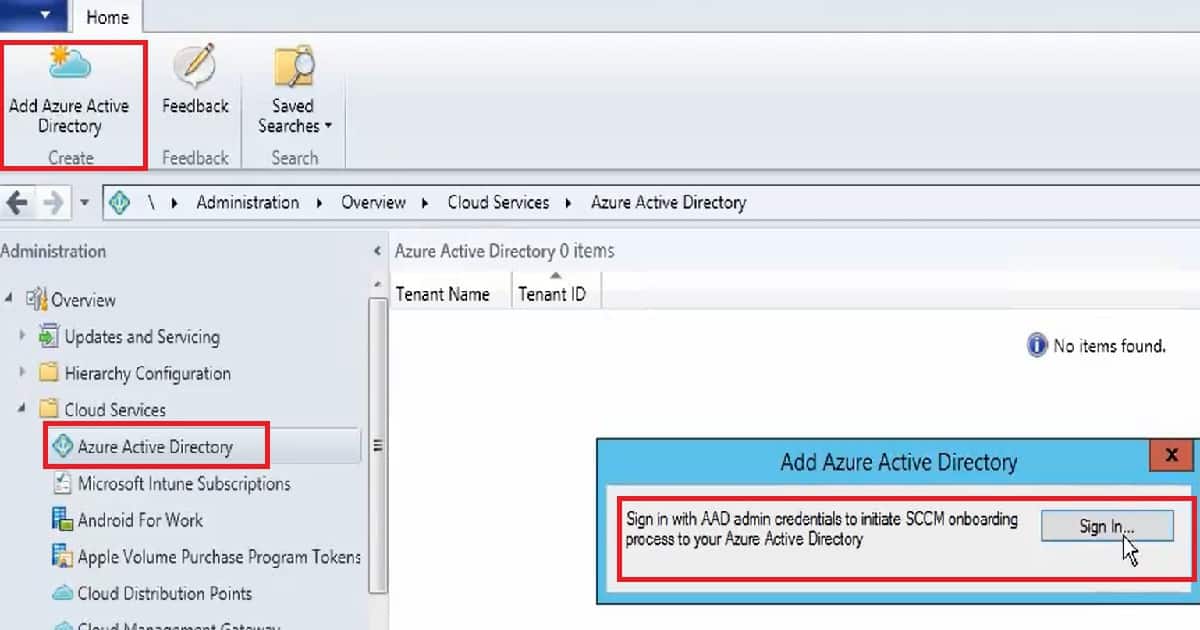Screen dimensions: 1200x630
Task: Click the Hierarchy Configuration folder icon
Action: (x=48, y=373)
